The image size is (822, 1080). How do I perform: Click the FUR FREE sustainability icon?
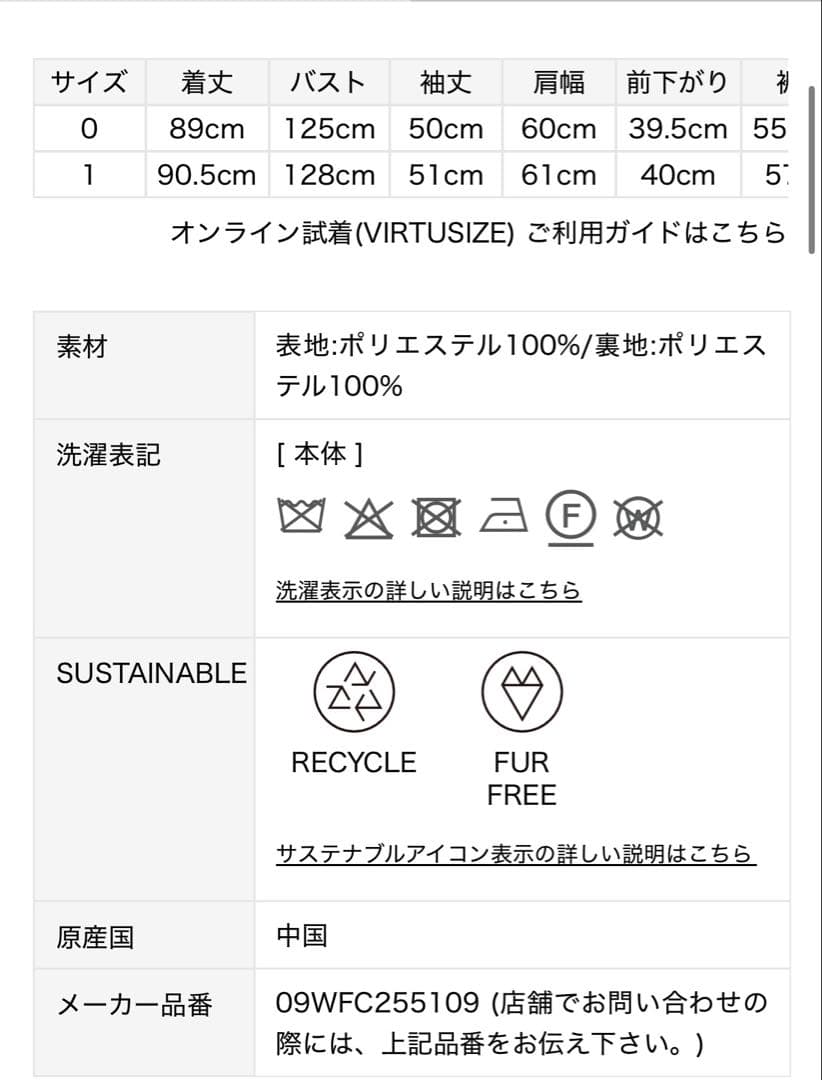pos(521,691)
